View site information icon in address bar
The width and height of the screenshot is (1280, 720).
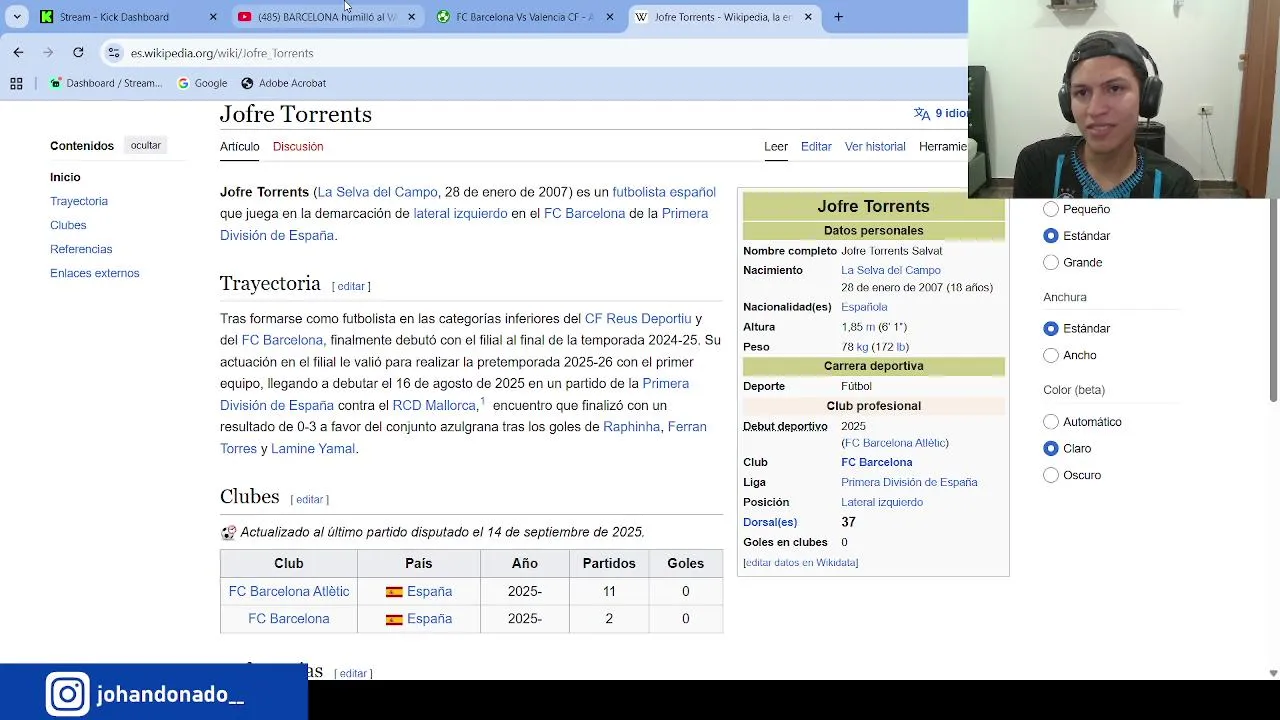114,53
